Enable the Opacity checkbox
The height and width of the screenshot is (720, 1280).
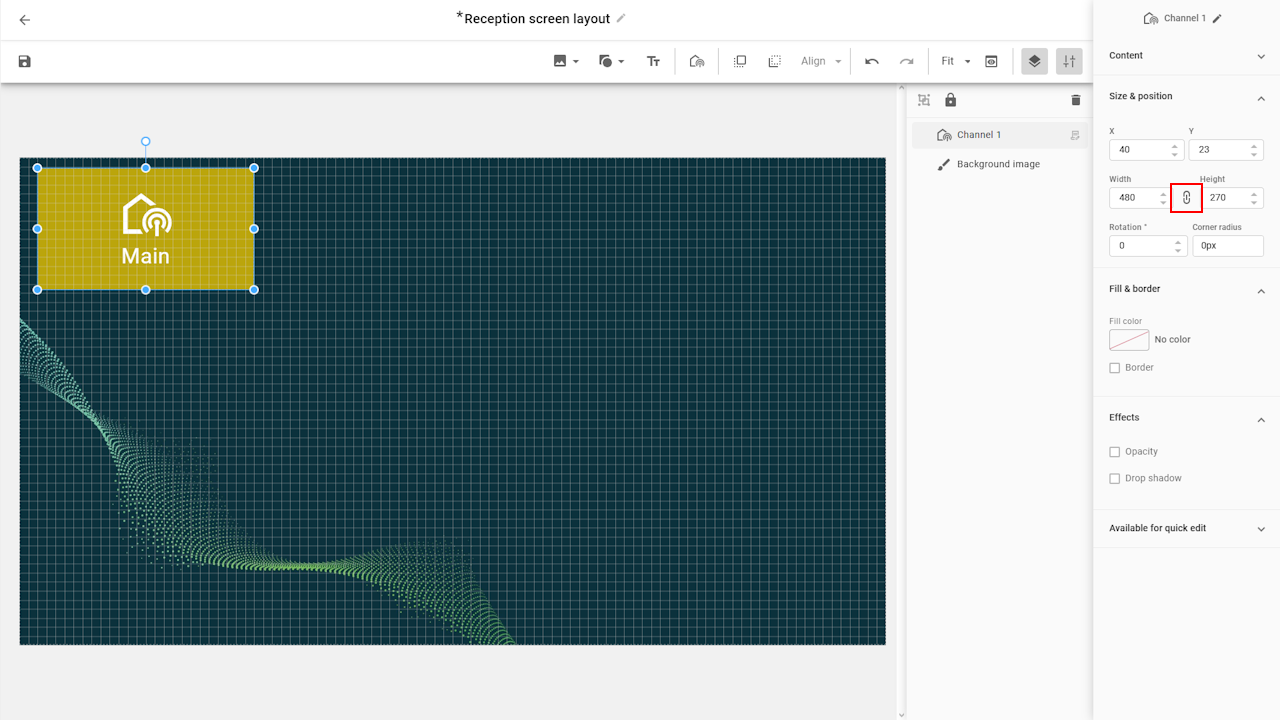pos(1115,452)
